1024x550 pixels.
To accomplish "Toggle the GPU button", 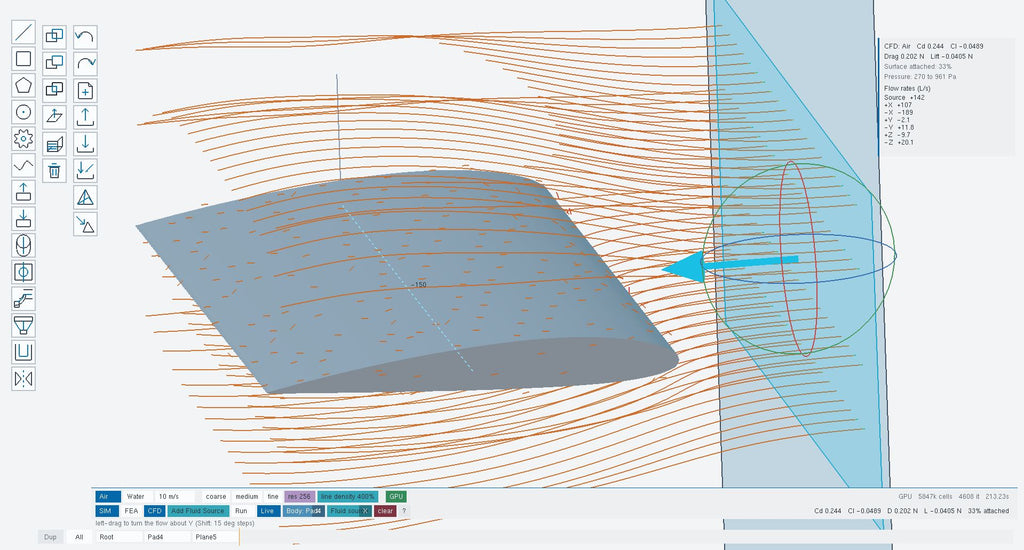I will (x=396, y=496).
